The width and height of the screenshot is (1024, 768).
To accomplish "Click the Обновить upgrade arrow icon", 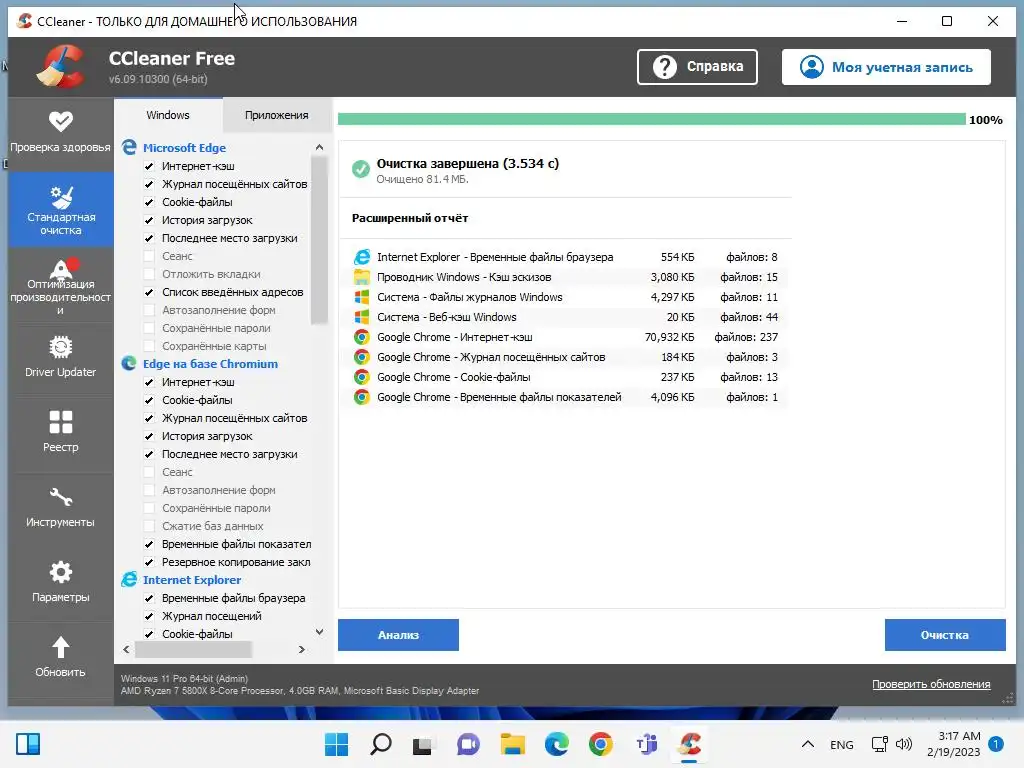I will (61, 647).
